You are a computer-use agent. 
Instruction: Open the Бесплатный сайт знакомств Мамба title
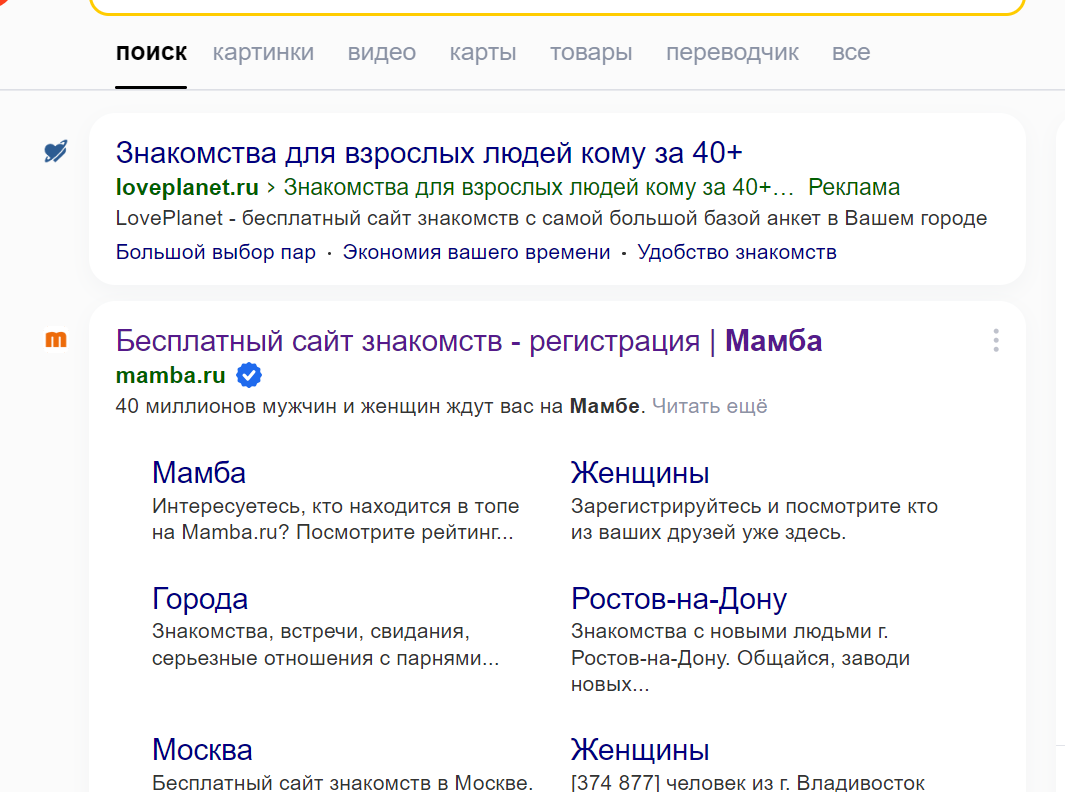pyautogui.click(x=469, y=341)
